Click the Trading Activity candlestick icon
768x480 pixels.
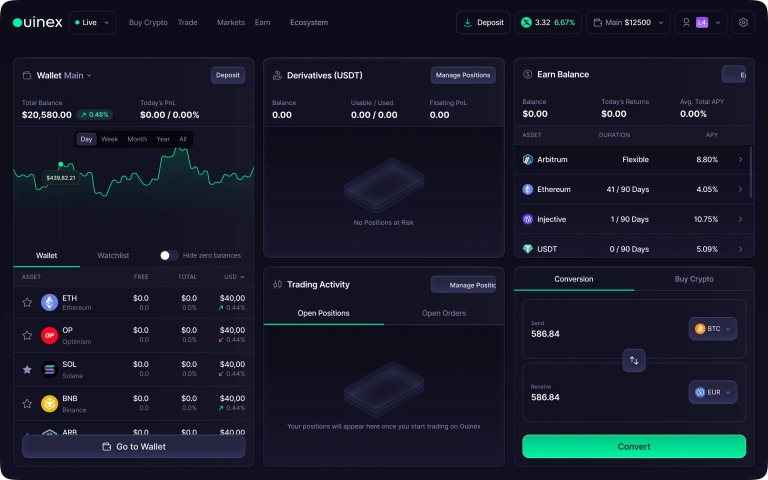[277, 285]
